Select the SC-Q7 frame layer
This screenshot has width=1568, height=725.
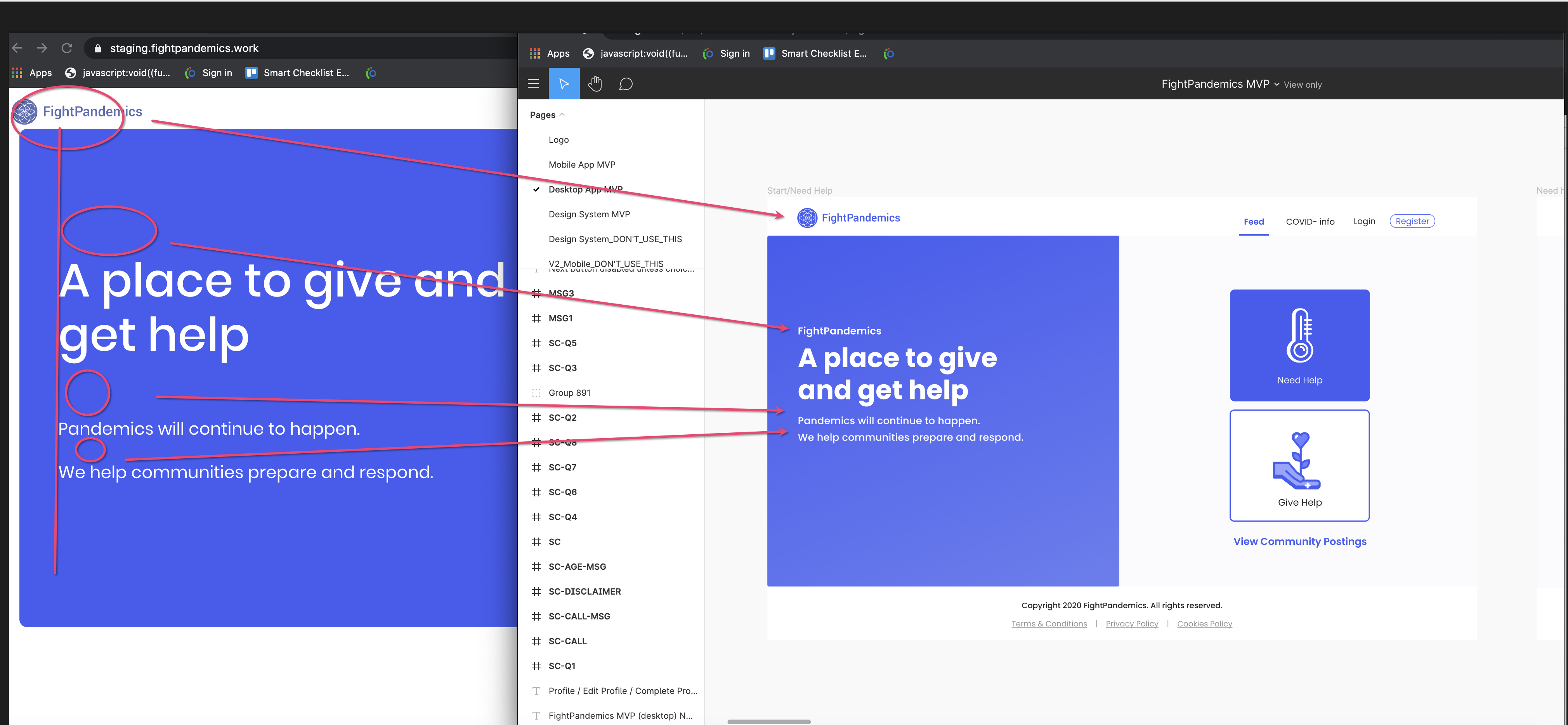click(562, 468)
